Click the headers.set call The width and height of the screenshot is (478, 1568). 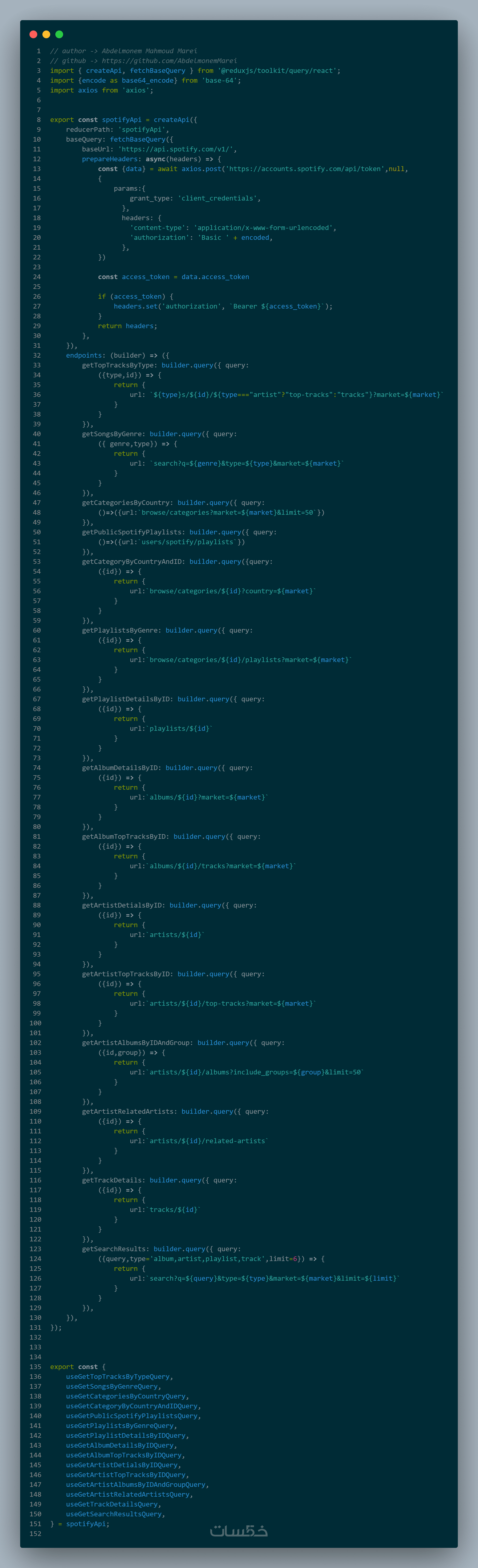[x=136, y=306]
